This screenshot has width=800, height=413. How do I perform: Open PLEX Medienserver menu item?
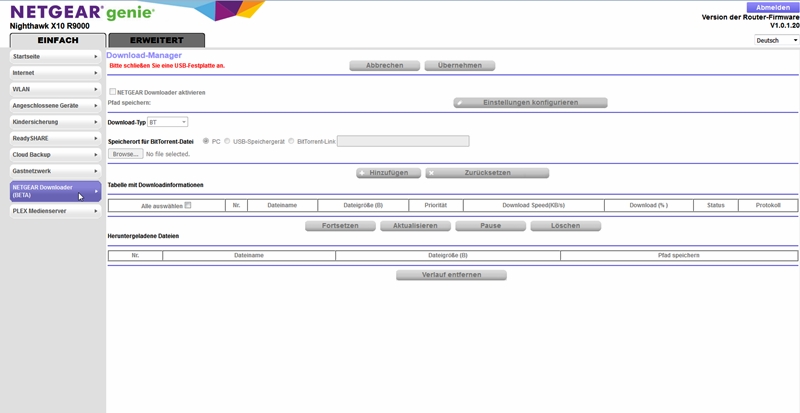55,211
